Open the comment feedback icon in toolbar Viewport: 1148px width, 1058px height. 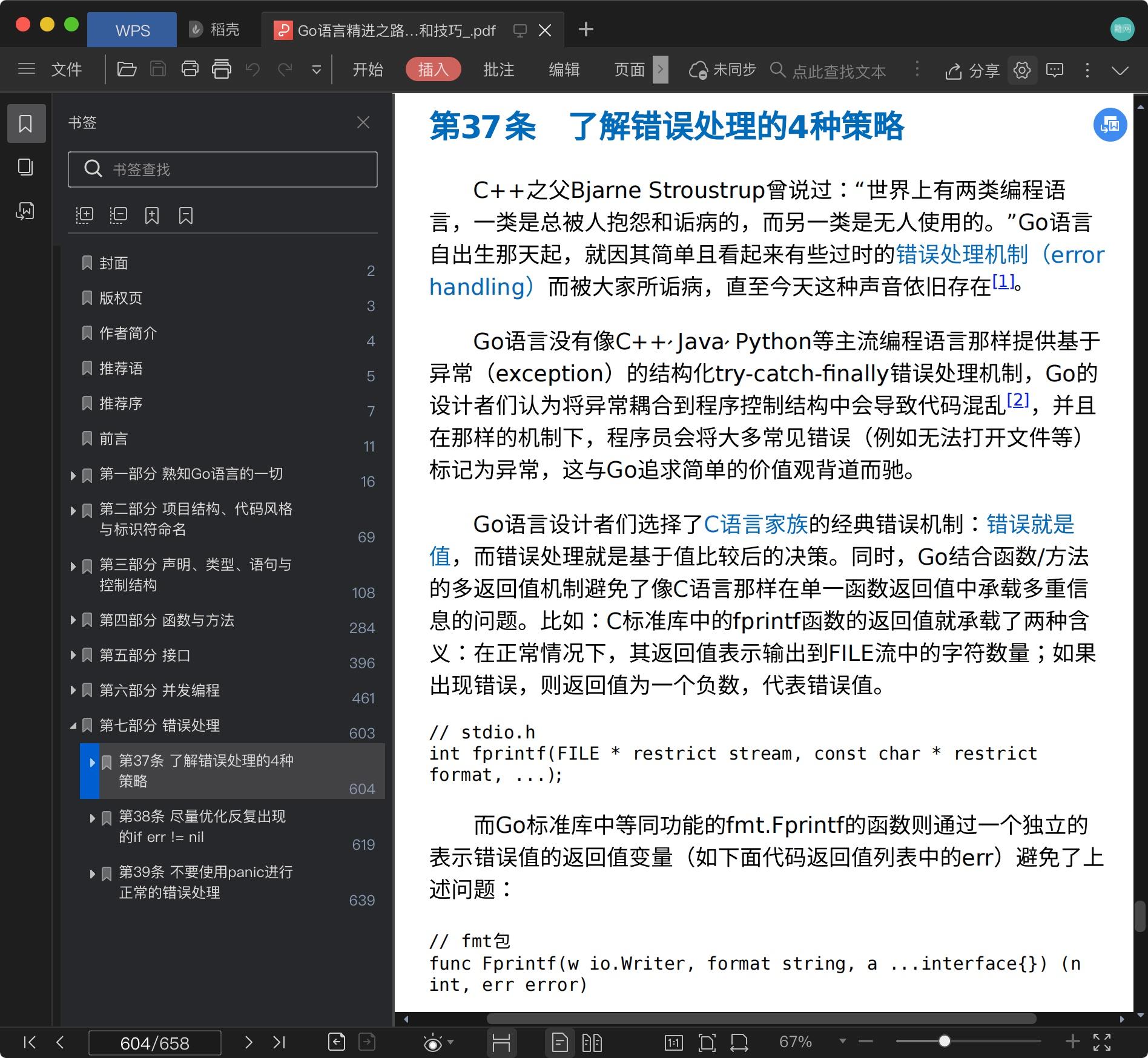point(1055,70)
